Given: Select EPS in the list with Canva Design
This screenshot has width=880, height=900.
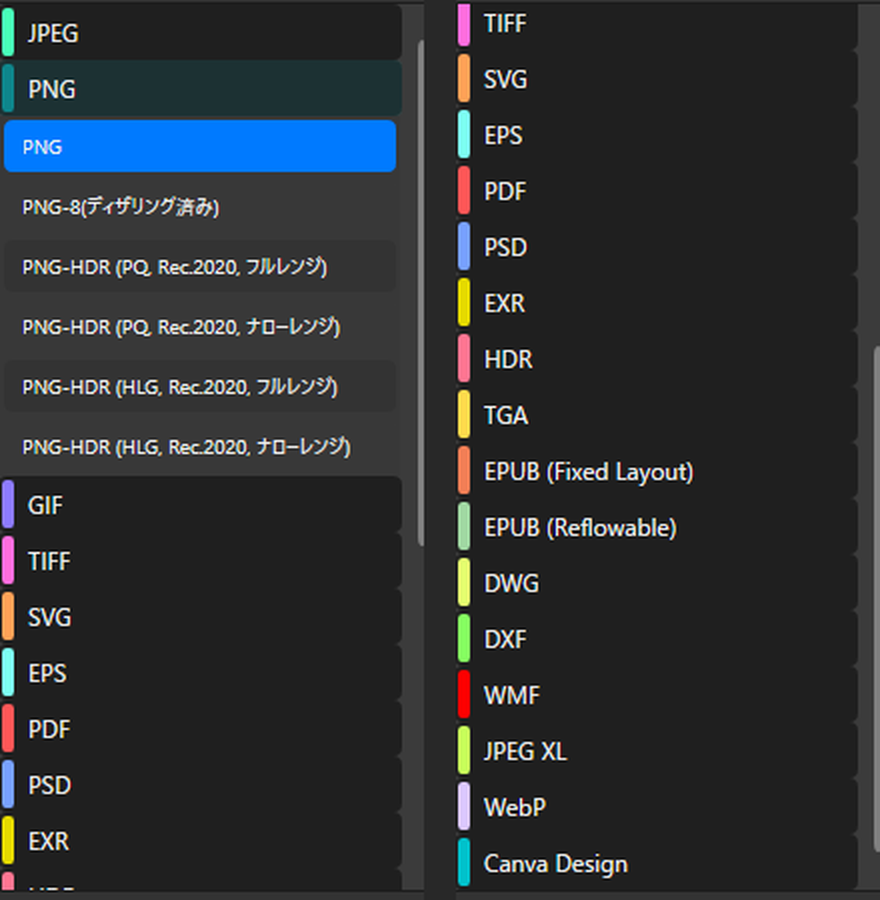Looking at the screenshot, I should pyautogui.click(x=657, y=135).
